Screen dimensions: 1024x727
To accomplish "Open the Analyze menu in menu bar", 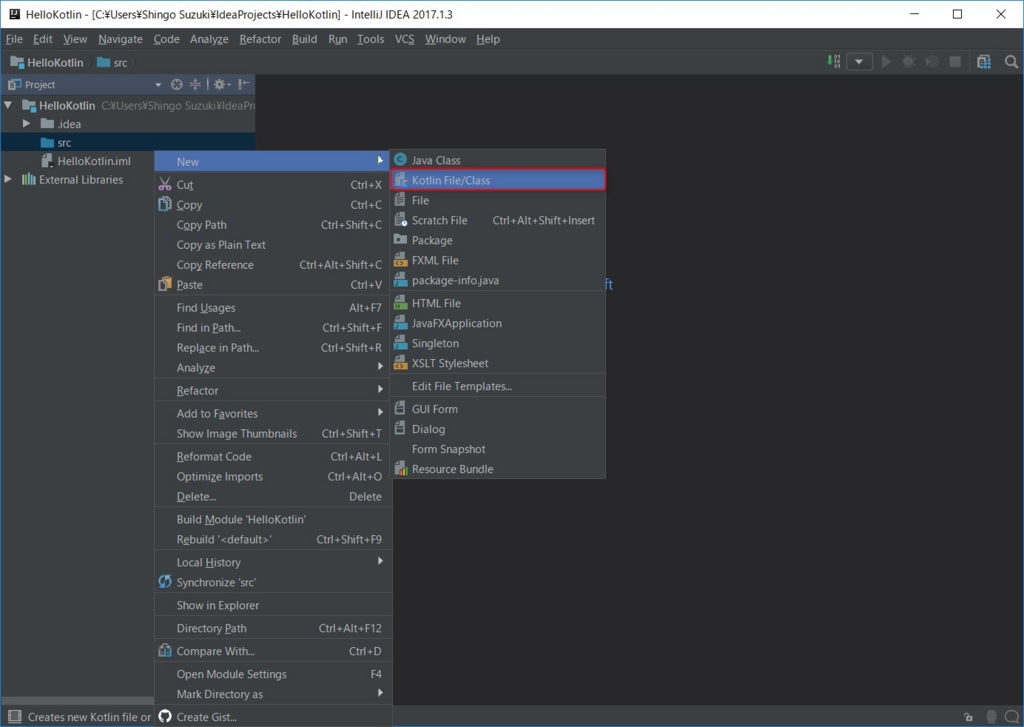I will click(x=209, y=39).
